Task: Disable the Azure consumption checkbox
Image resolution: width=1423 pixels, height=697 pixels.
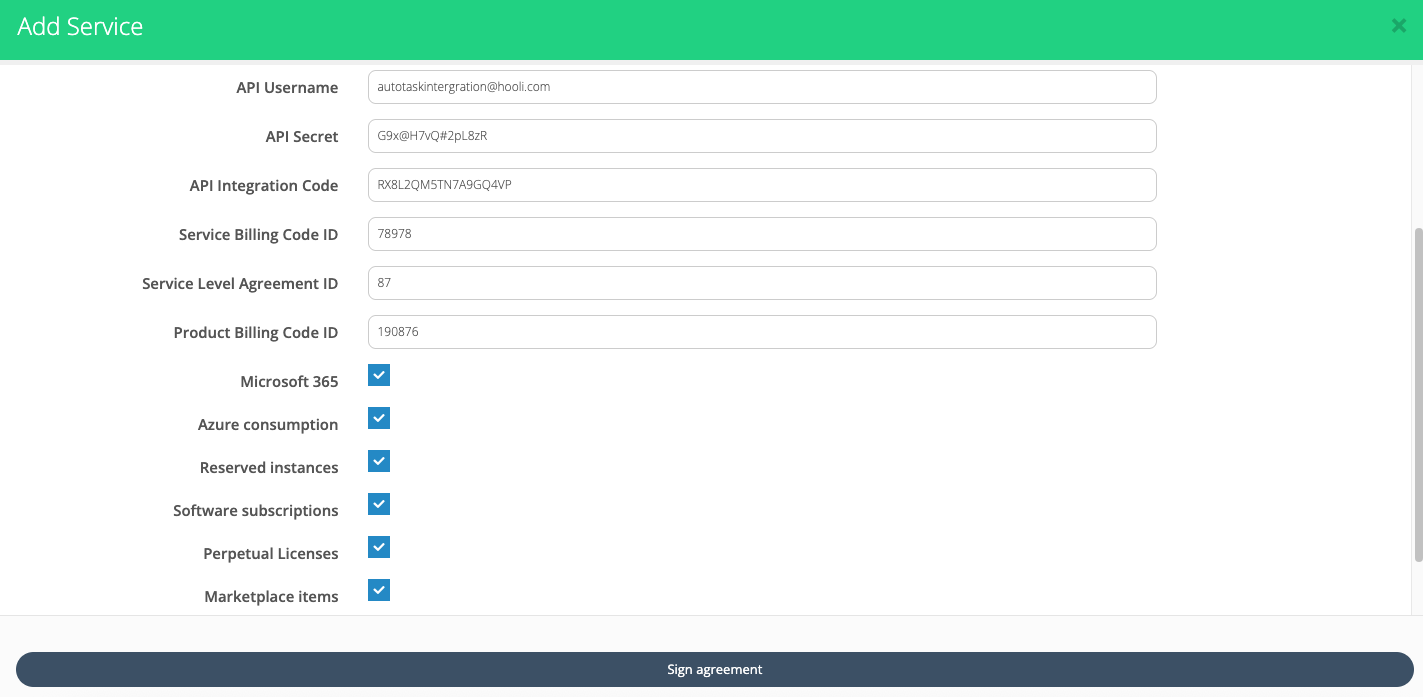Action: (379, 418)
